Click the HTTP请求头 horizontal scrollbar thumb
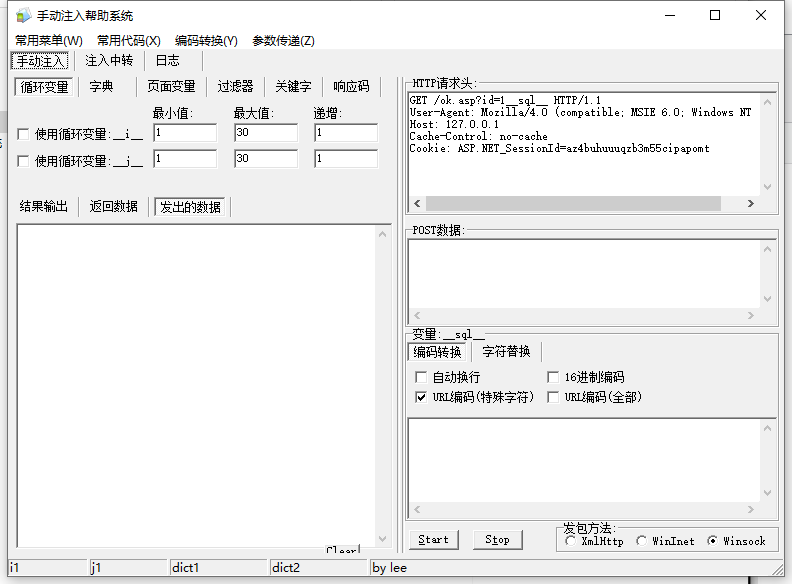The width and height of the screenshot is (792, 584). tap(573, 204)
